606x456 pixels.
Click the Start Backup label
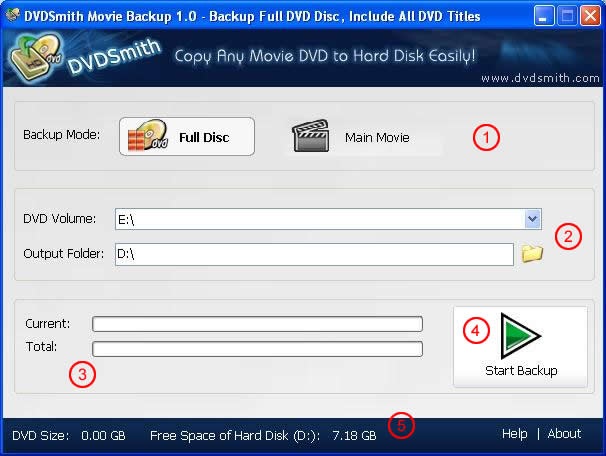[521, 370]
